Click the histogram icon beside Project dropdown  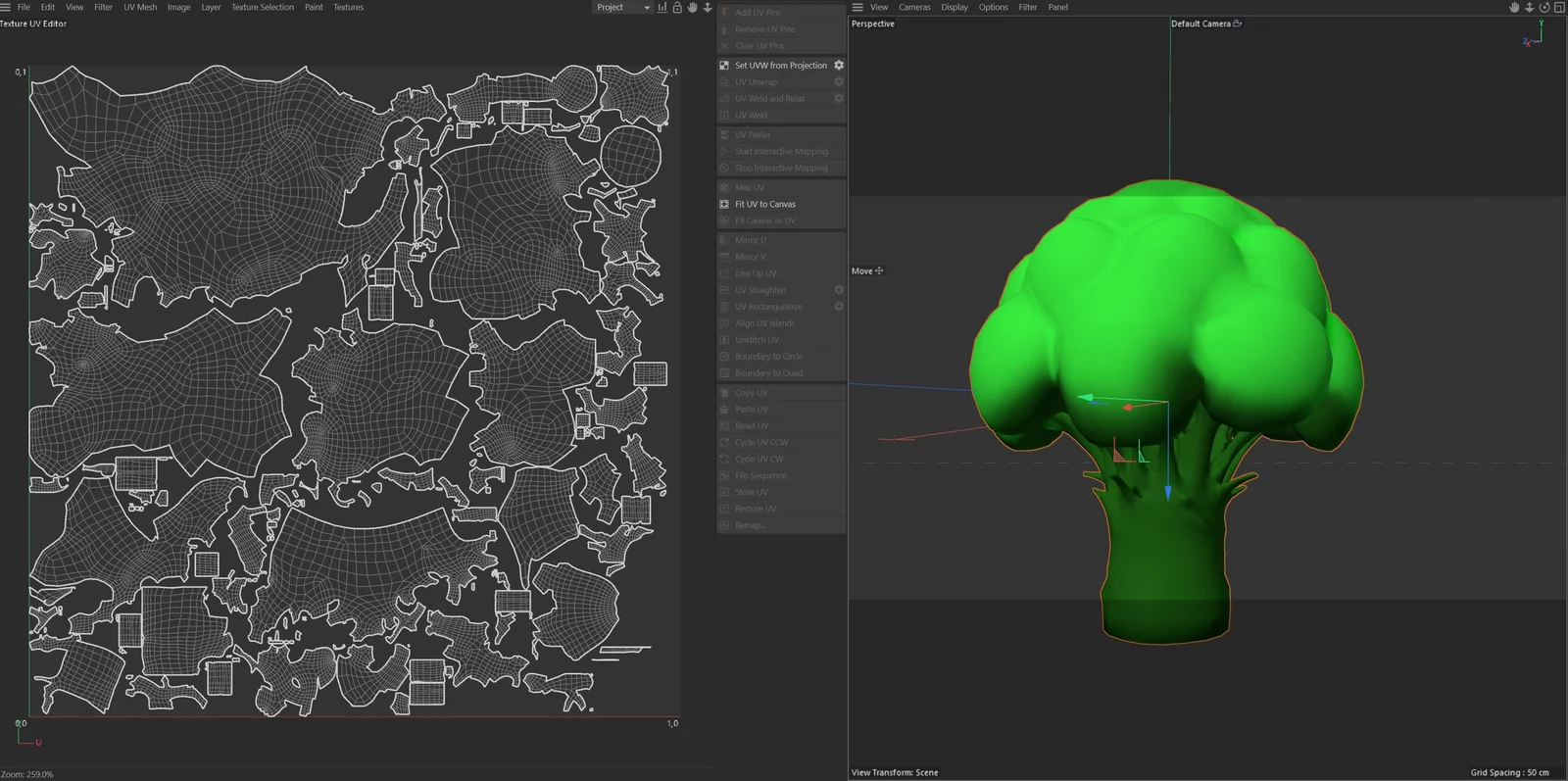tap(662, 7)
